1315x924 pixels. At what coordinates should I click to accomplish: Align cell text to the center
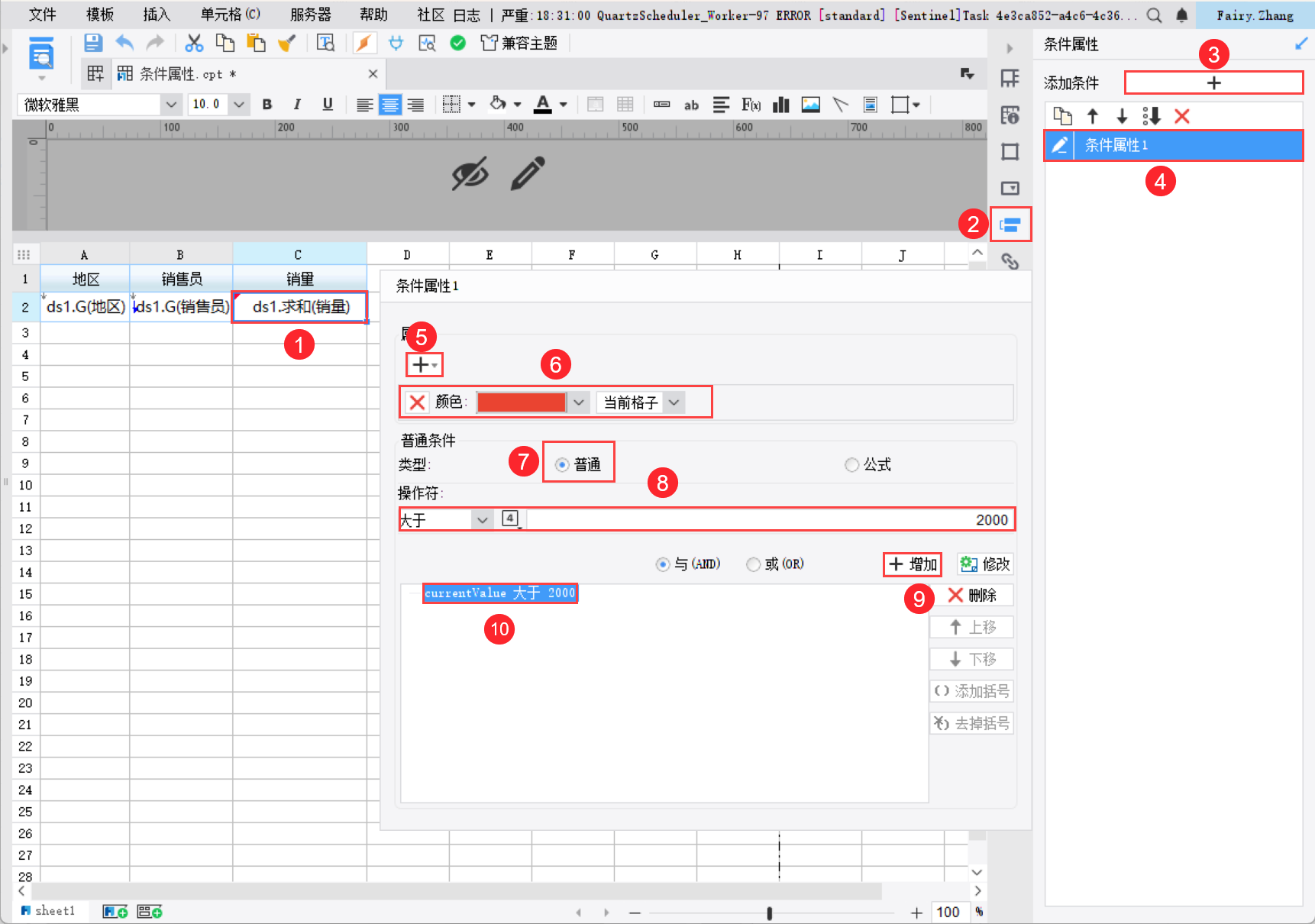(x=390, y=105)
